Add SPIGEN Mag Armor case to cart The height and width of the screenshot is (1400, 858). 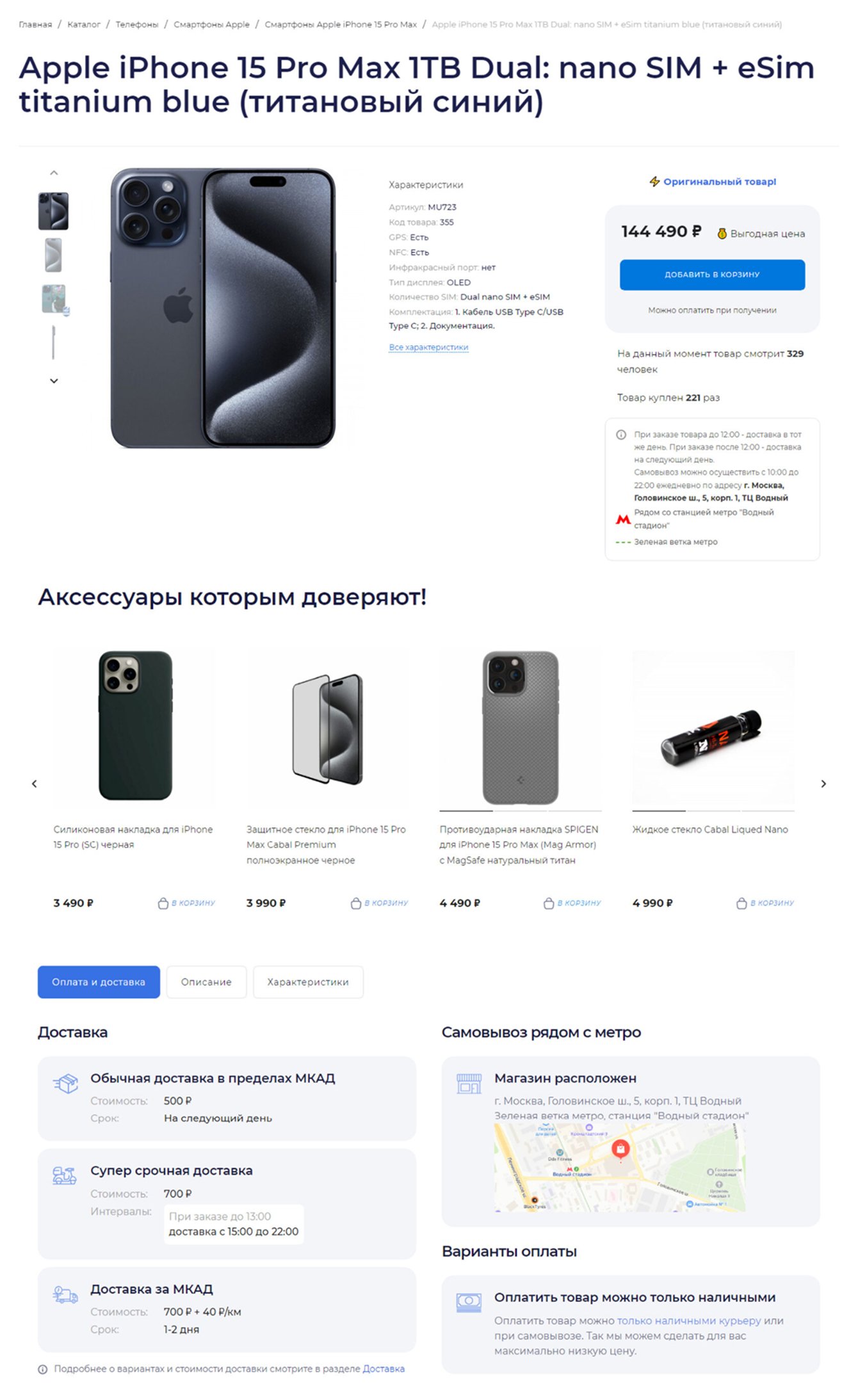point(572,903)
